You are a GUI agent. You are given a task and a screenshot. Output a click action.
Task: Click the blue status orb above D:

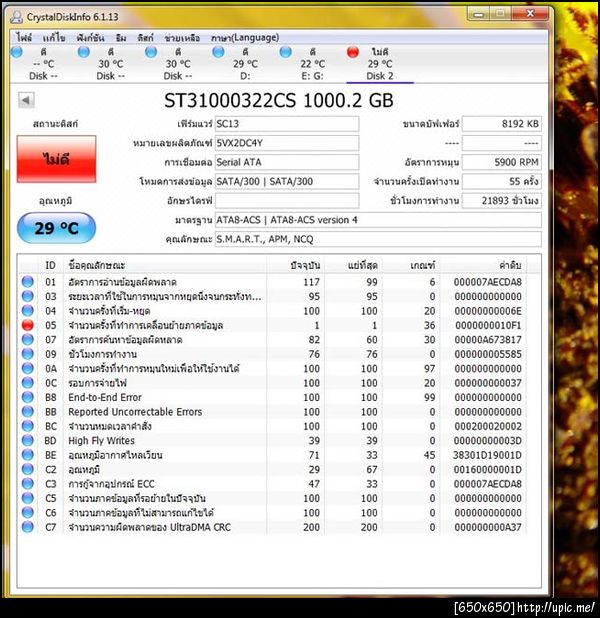(218, 52)
